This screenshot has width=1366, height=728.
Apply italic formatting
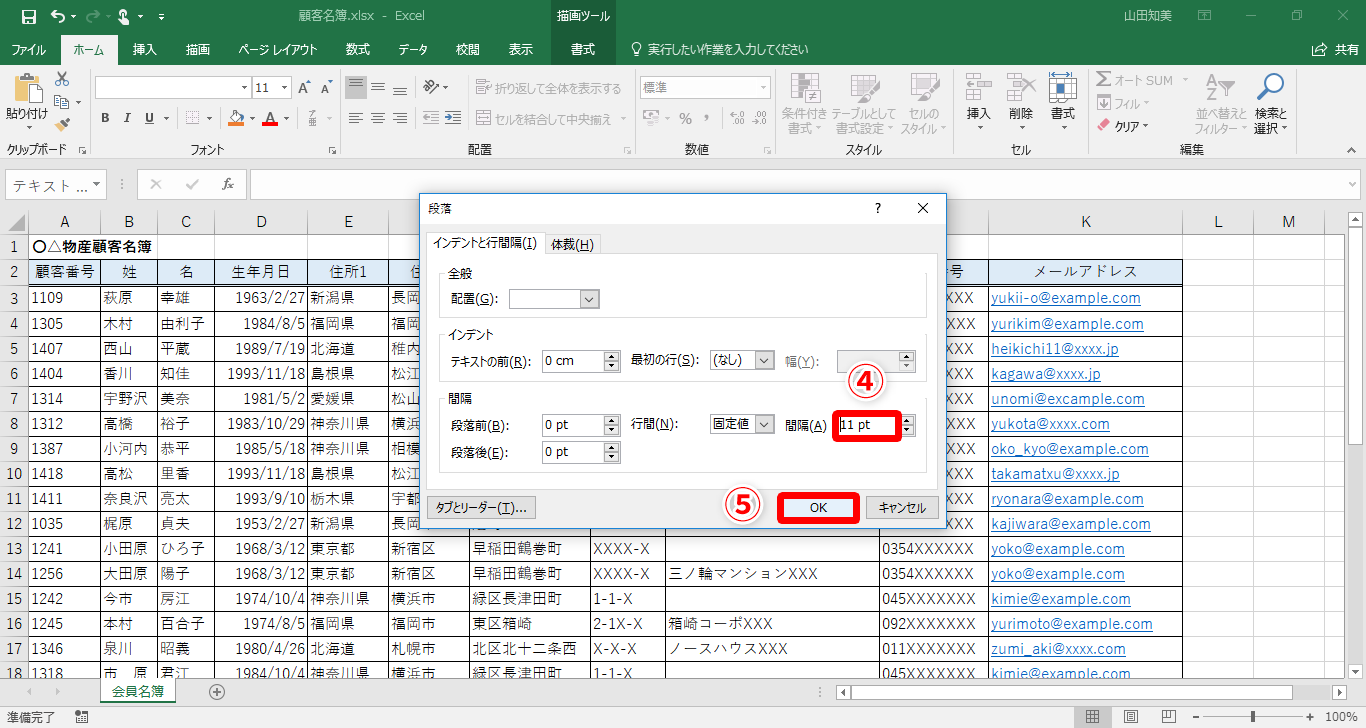click(x=127, y=119)
